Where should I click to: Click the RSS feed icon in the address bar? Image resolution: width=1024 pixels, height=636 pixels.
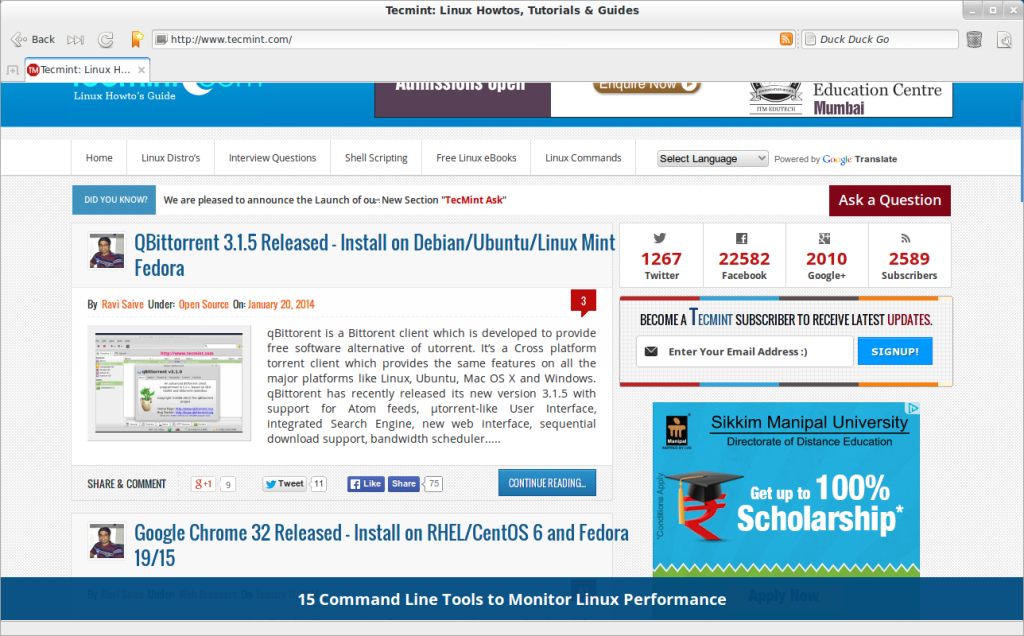pyautogui.click(x=786, y=39)
